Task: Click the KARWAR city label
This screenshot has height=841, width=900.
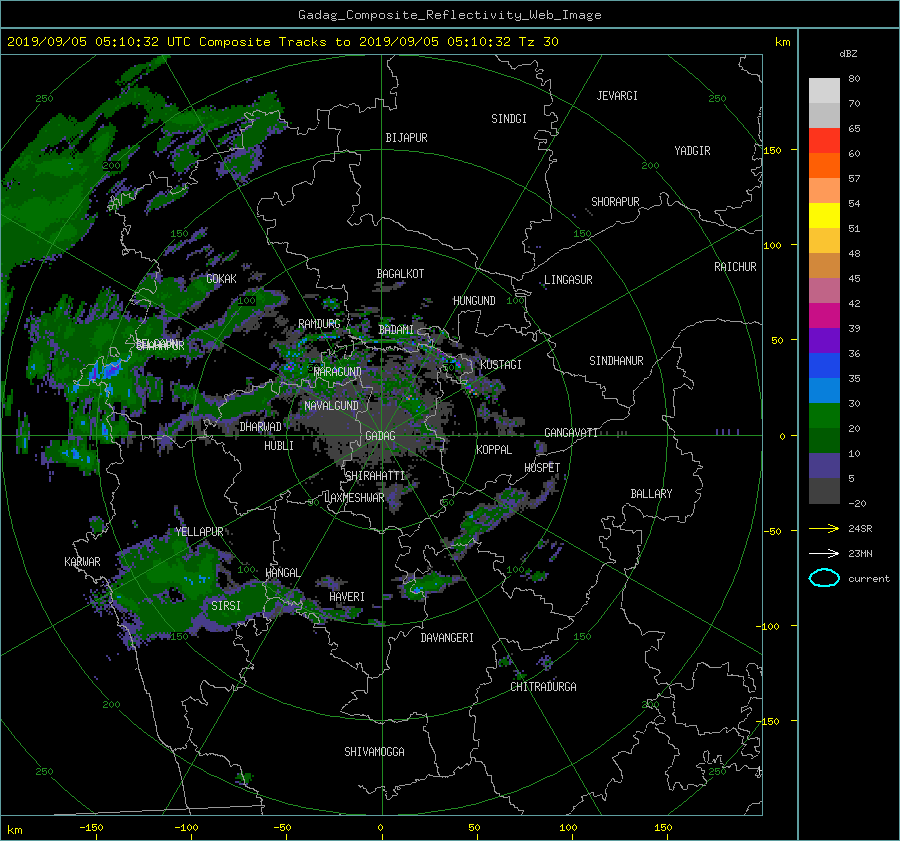Action: (82, 562)
